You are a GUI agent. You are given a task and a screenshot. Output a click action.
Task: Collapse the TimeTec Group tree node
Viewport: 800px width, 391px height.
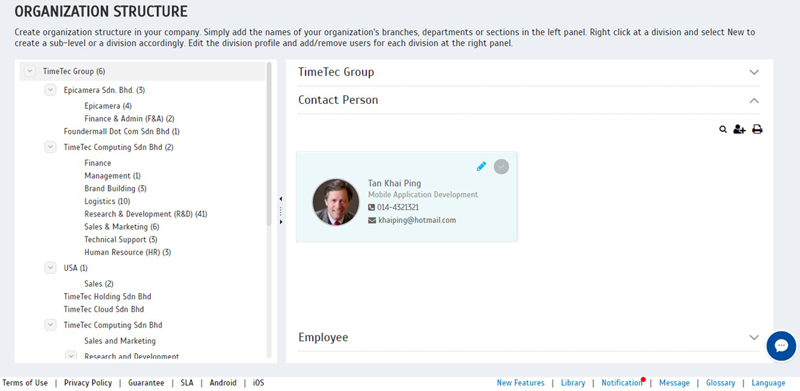[x=30, y=71]
